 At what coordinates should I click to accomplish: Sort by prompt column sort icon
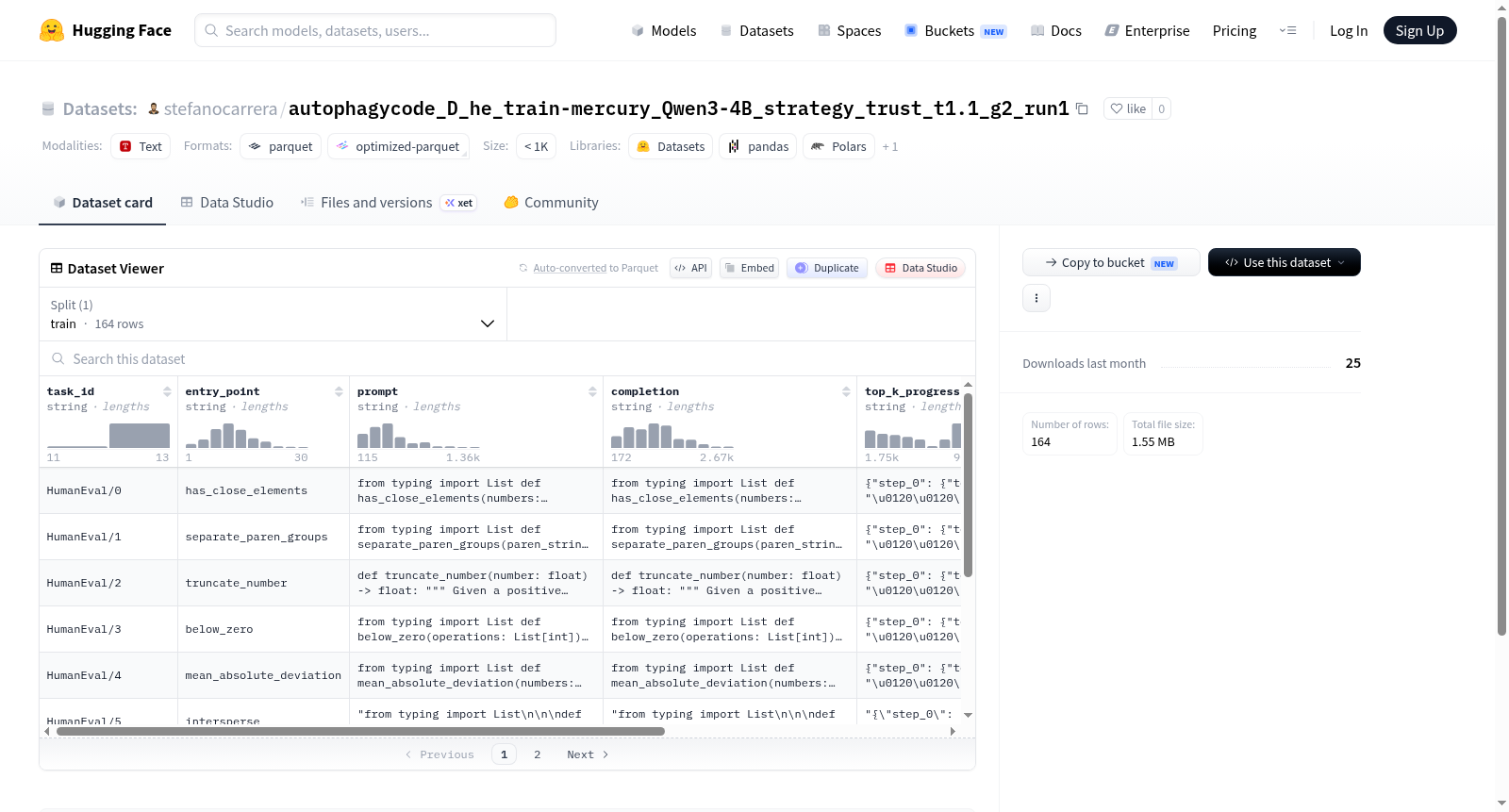click(592, 391)
